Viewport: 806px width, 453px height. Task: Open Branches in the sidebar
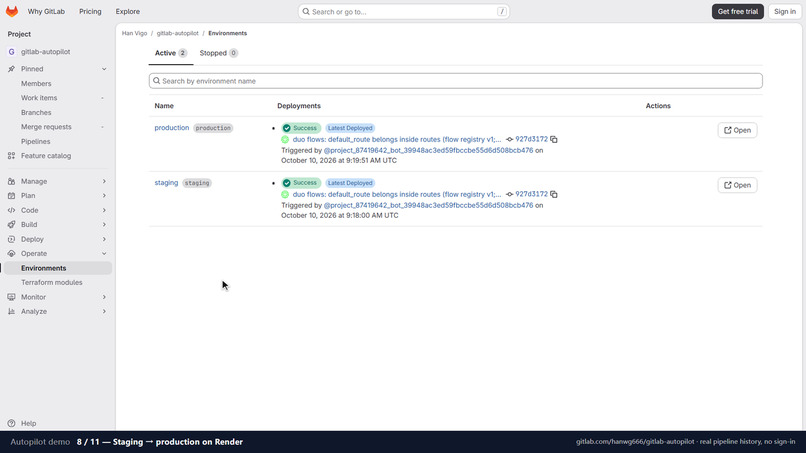[36, 112]
